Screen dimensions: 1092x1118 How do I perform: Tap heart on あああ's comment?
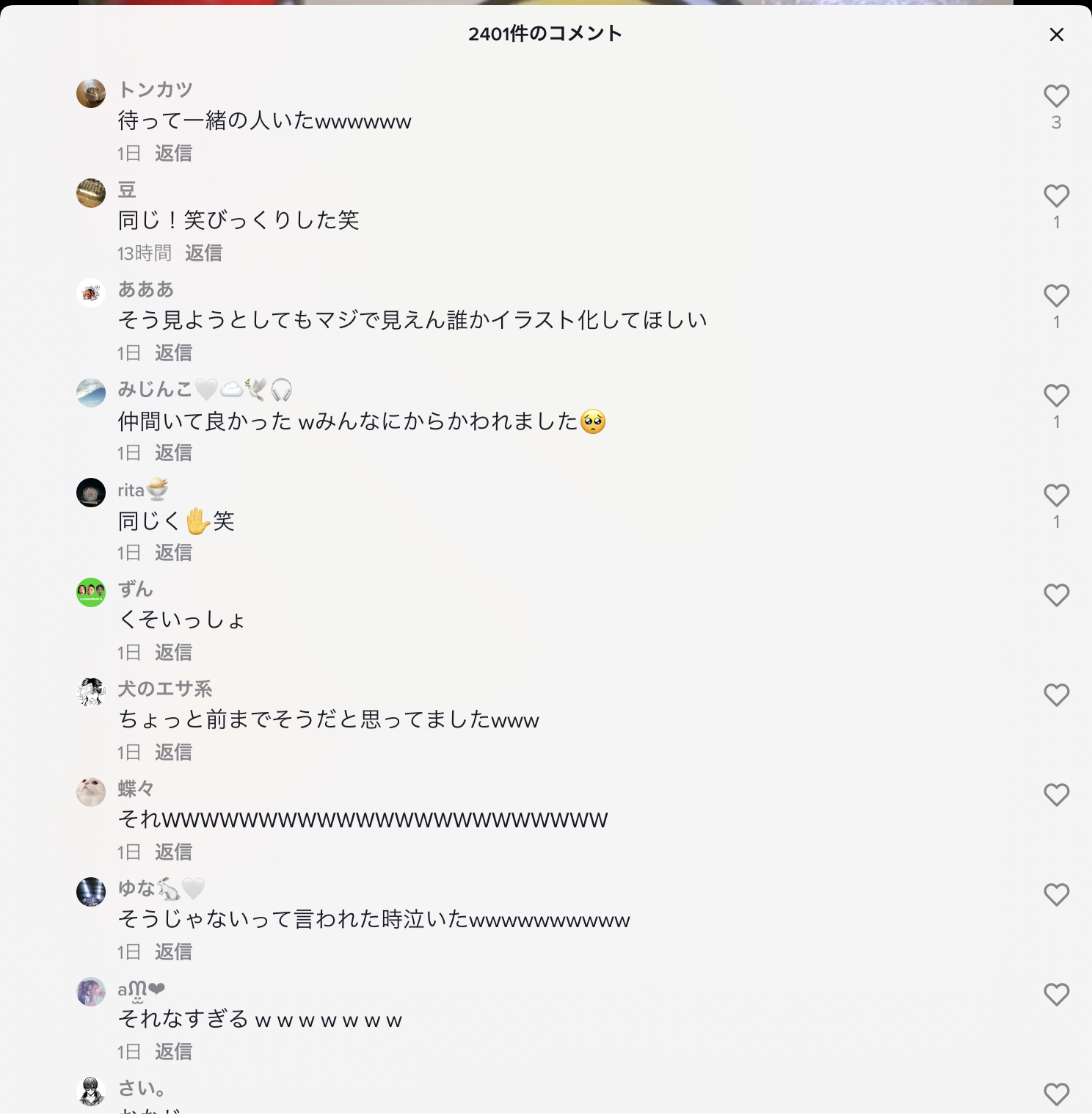tap(1056, 296)
